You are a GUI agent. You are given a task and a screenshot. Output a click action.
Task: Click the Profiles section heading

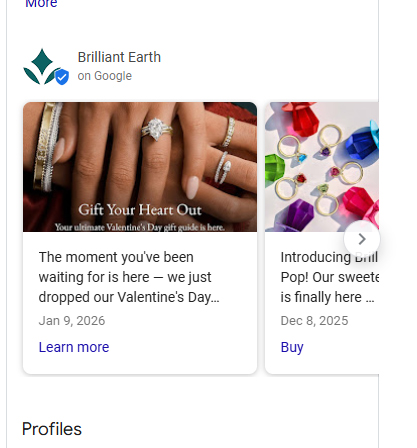pyautogui.click(x=52, y=429)
